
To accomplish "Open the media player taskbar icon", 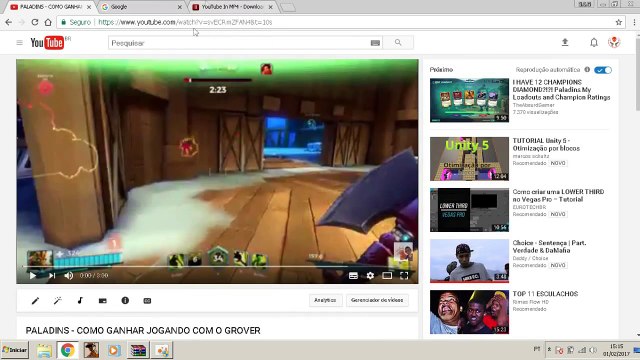I will 114,350.
